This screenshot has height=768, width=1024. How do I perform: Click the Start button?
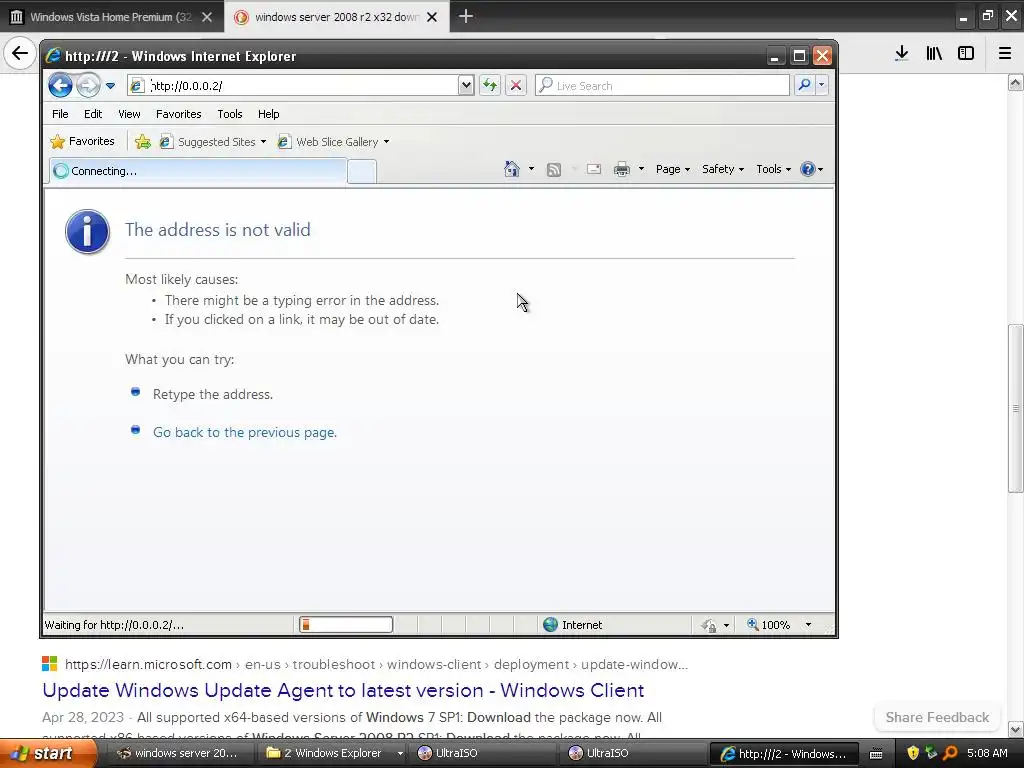click(x=48, y=753)
